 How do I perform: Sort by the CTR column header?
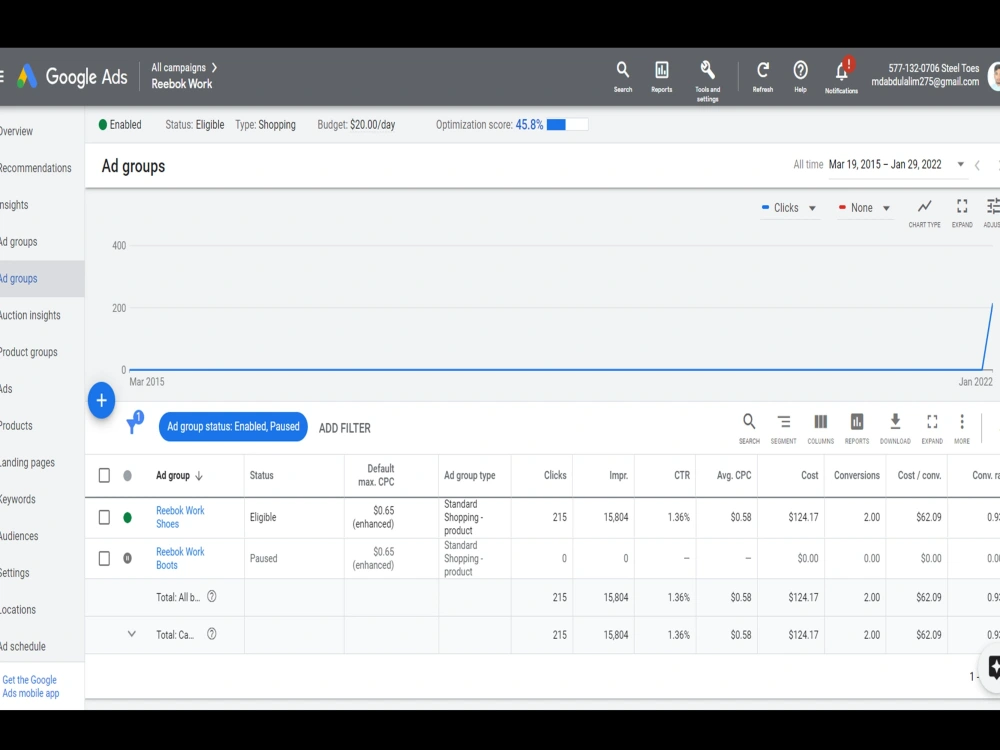(x=682, y=475)
